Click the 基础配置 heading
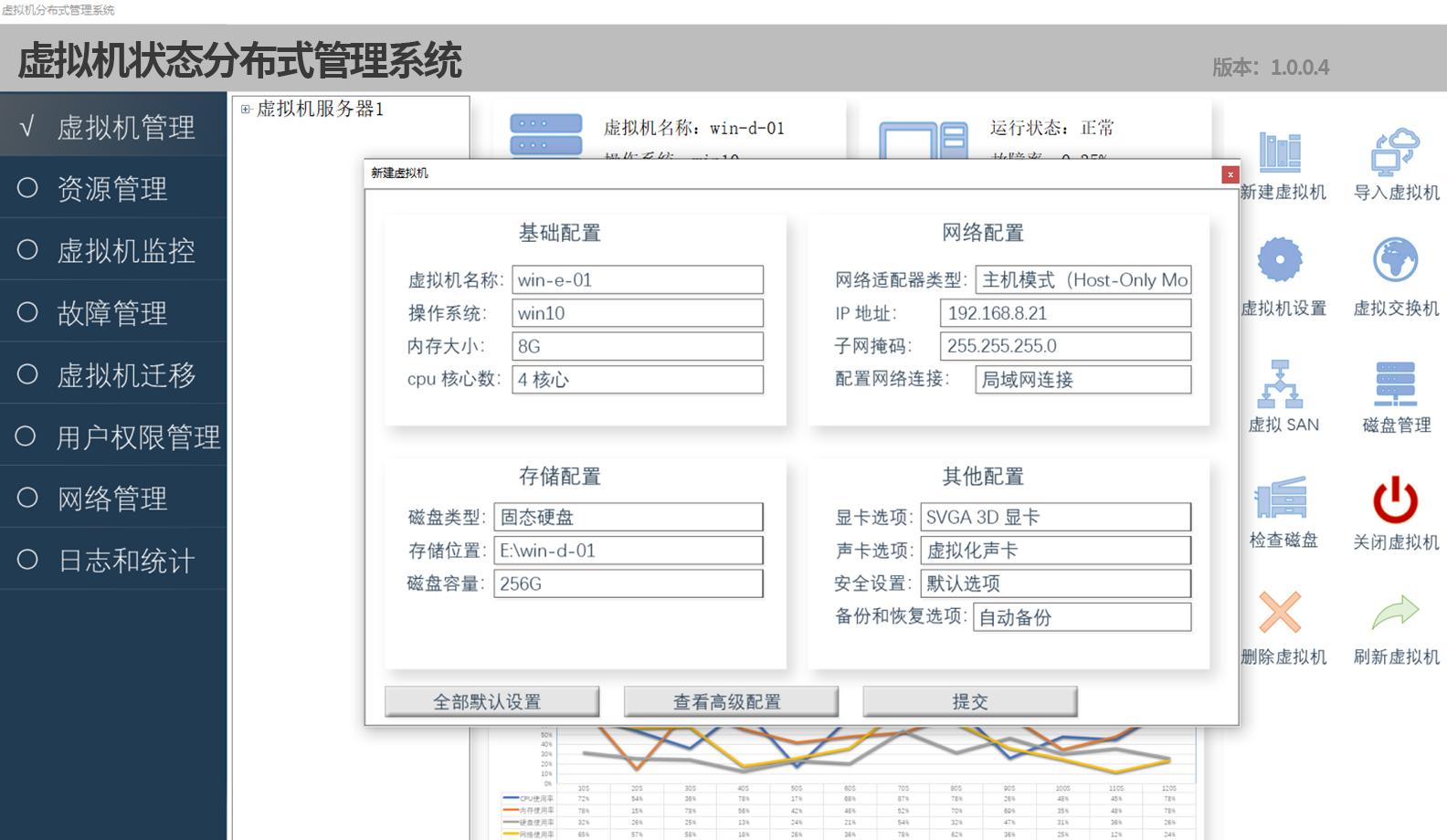This screenshot has width=1447, height=840. (560, 233)
